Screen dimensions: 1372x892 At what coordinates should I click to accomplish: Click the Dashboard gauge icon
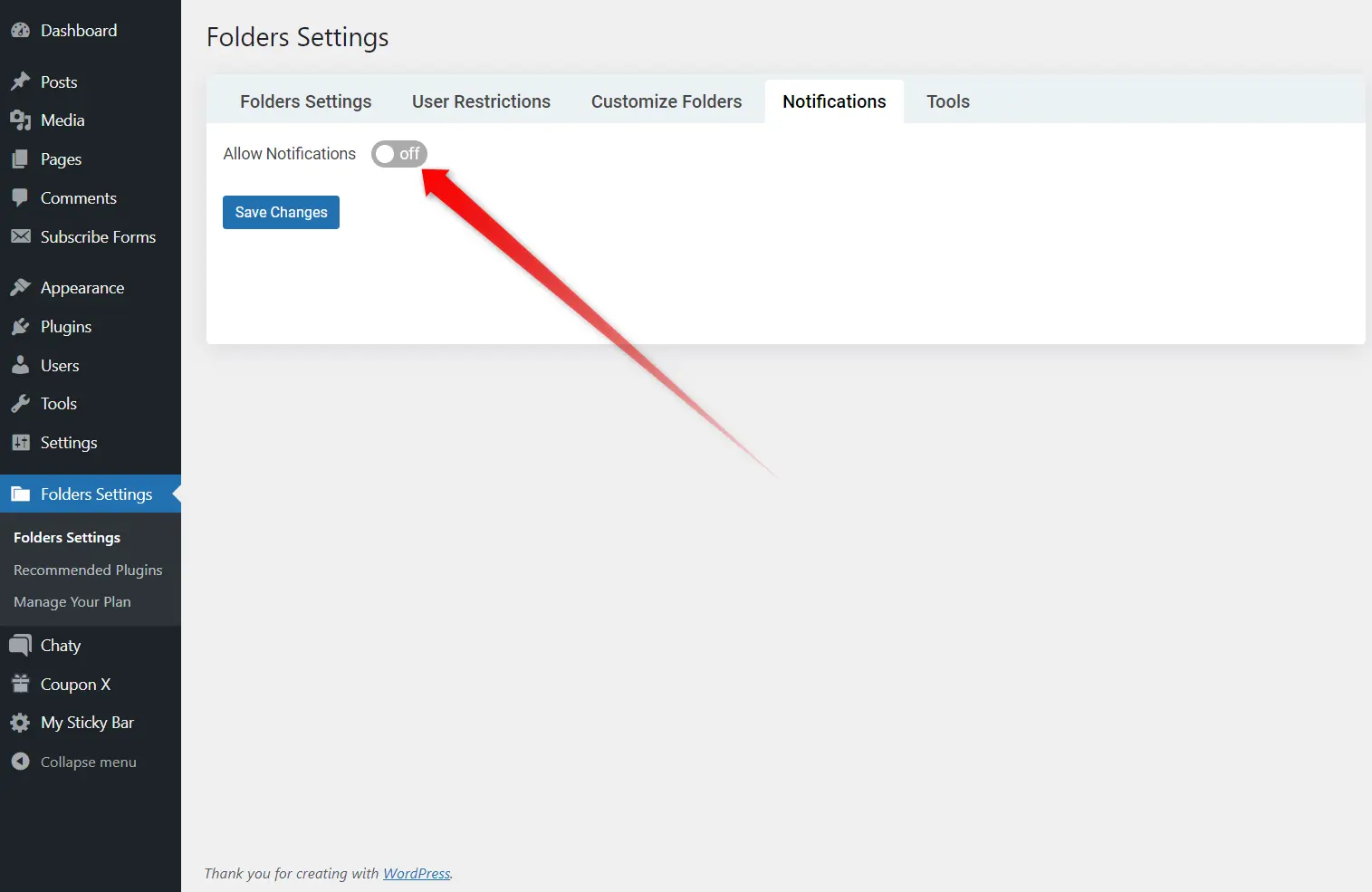[20, 31]
